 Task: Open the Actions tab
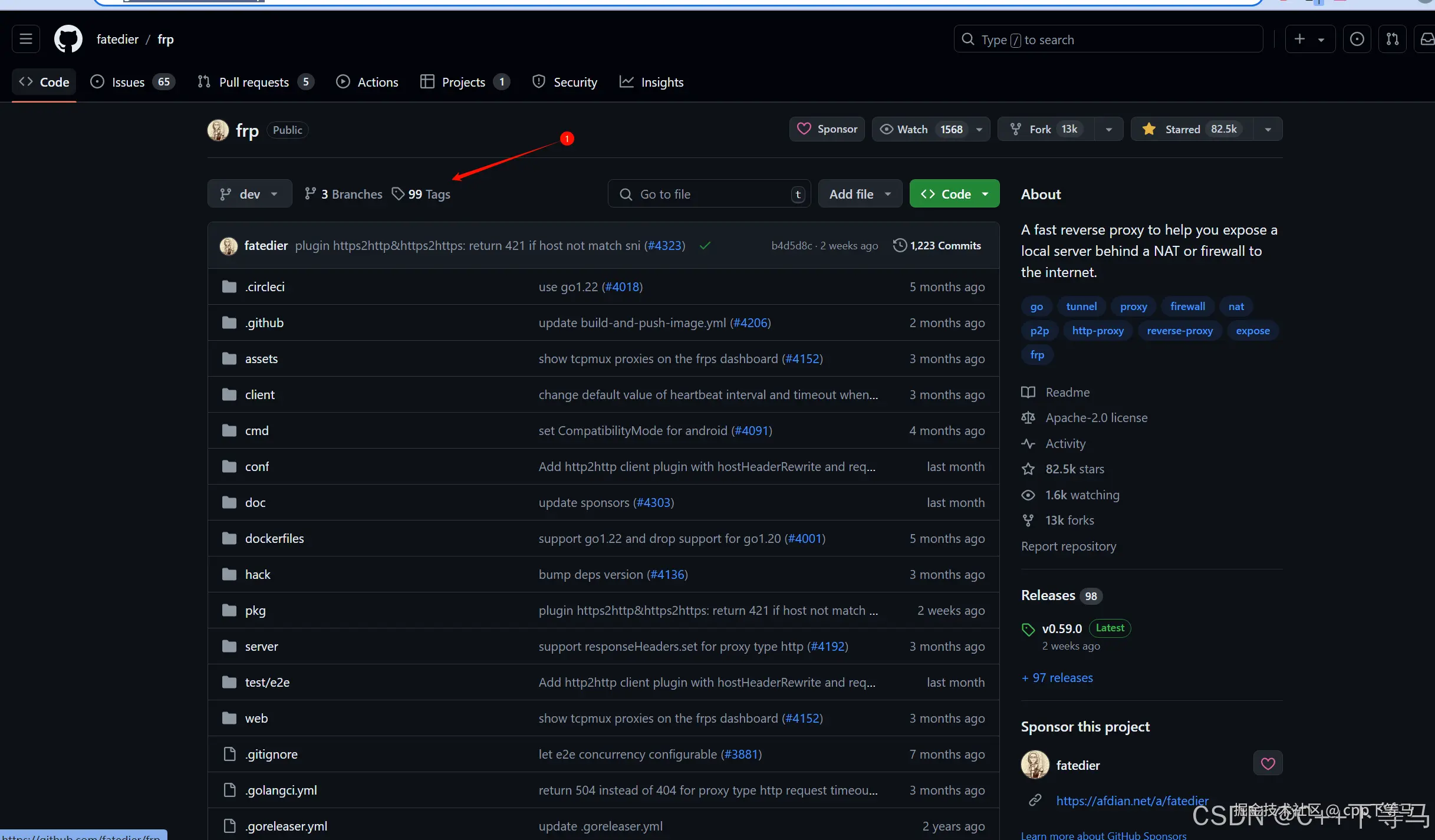pos(367,82)
